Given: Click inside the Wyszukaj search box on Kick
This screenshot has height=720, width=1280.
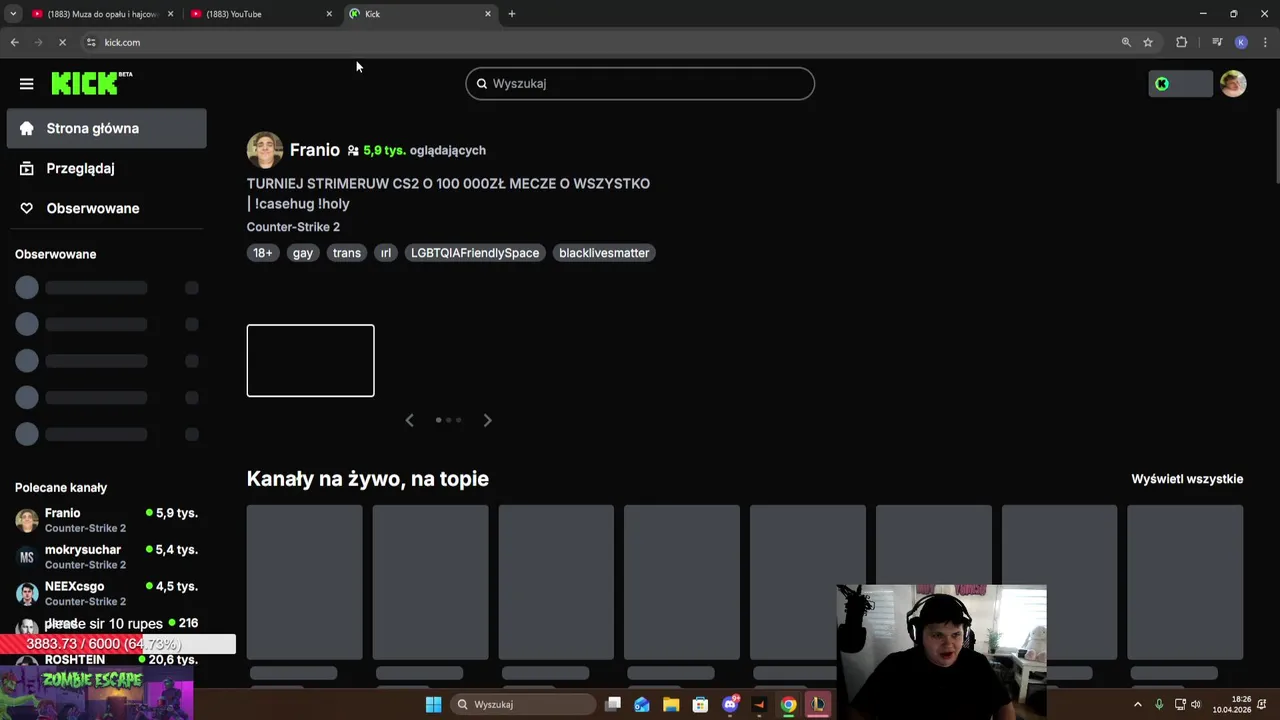Looking at the screenshot, I should coord(640,84).
